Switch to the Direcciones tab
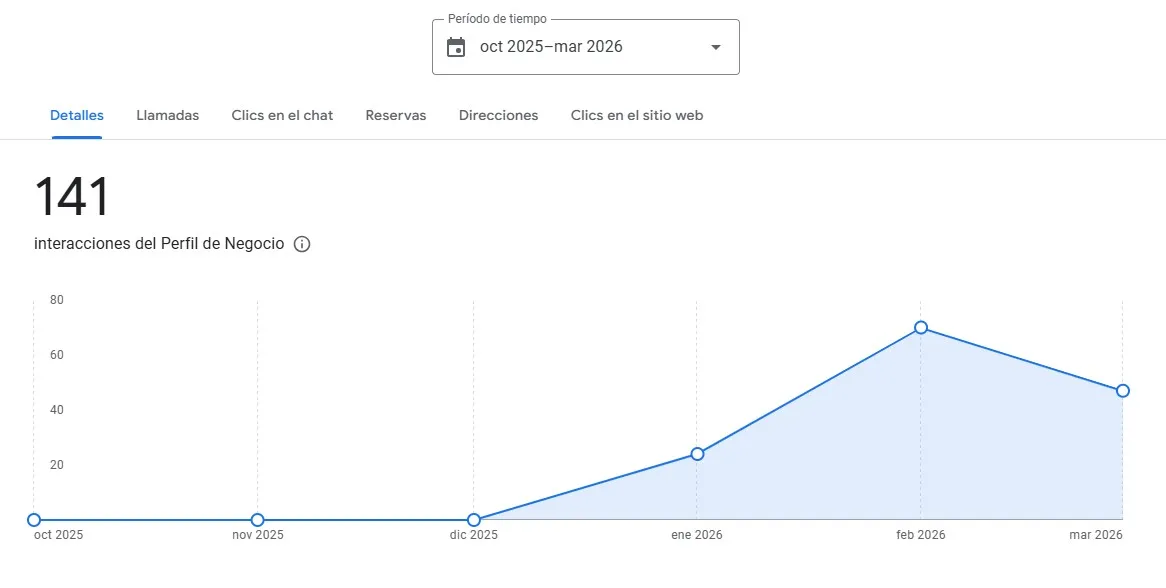1166x588 pixels. pyautogui.click(x=498, y=115)
